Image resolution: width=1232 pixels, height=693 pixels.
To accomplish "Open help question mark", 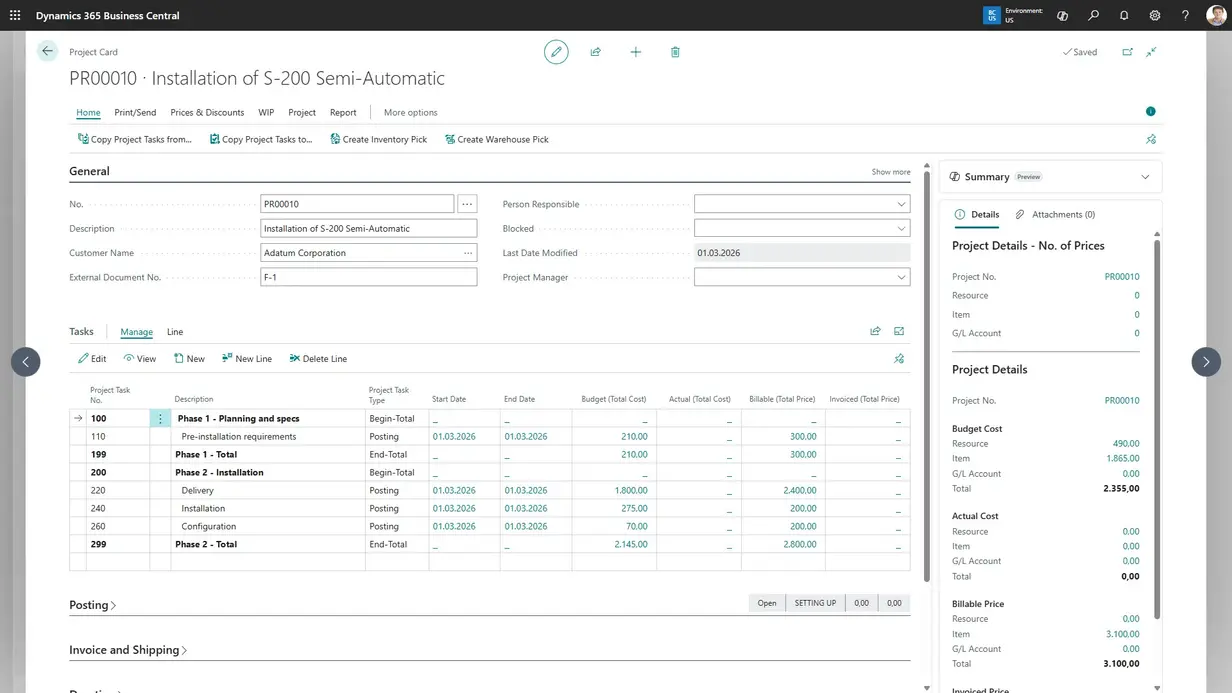I will coord(1185,16).
